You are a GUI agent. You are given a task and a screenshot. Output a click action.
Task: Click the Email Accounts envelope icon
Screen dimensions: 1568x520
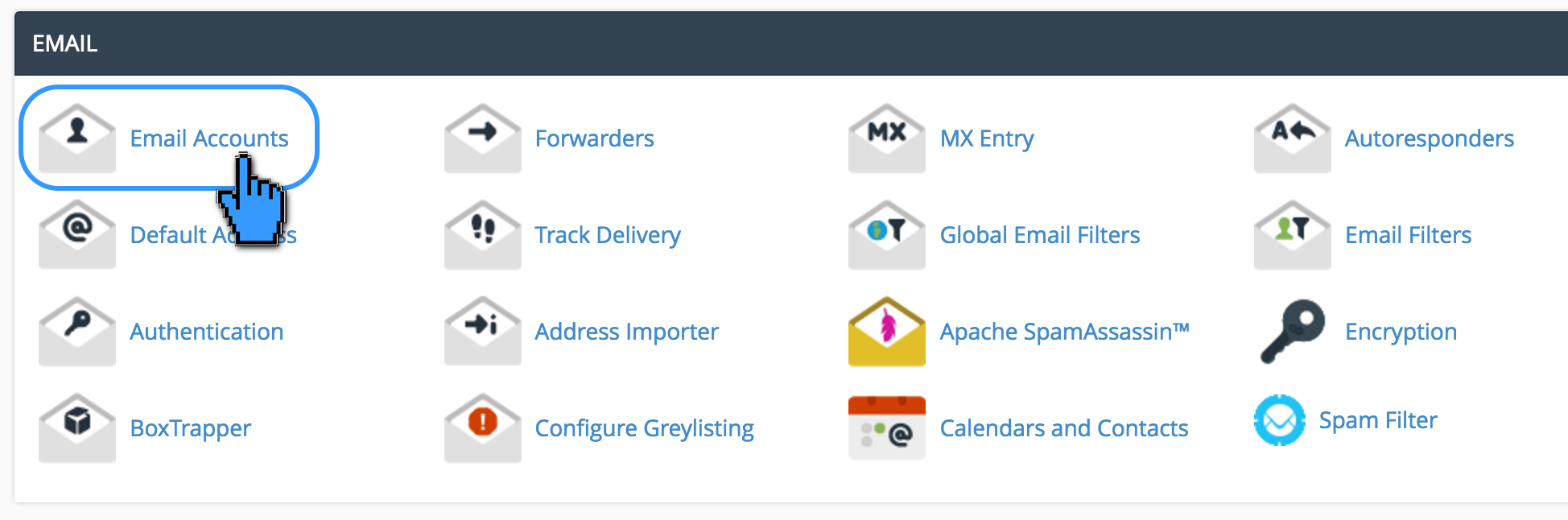point(76,137)
